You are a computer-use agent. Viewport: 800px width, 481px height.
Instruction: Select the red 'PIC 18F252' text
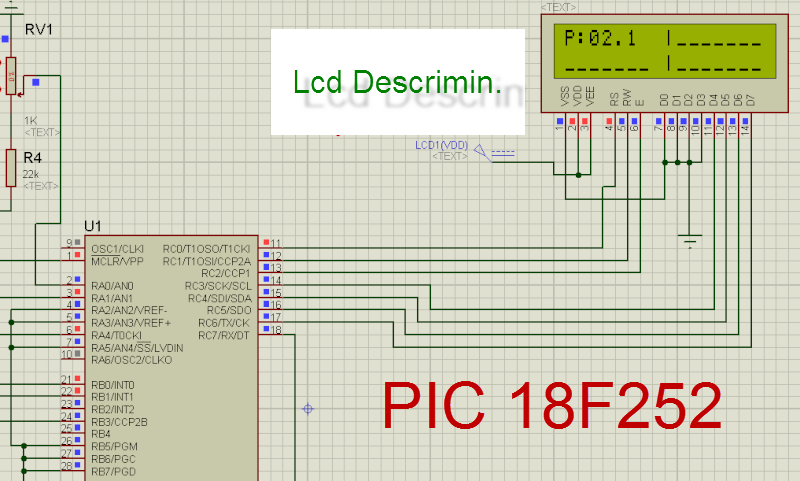(552, 406)
